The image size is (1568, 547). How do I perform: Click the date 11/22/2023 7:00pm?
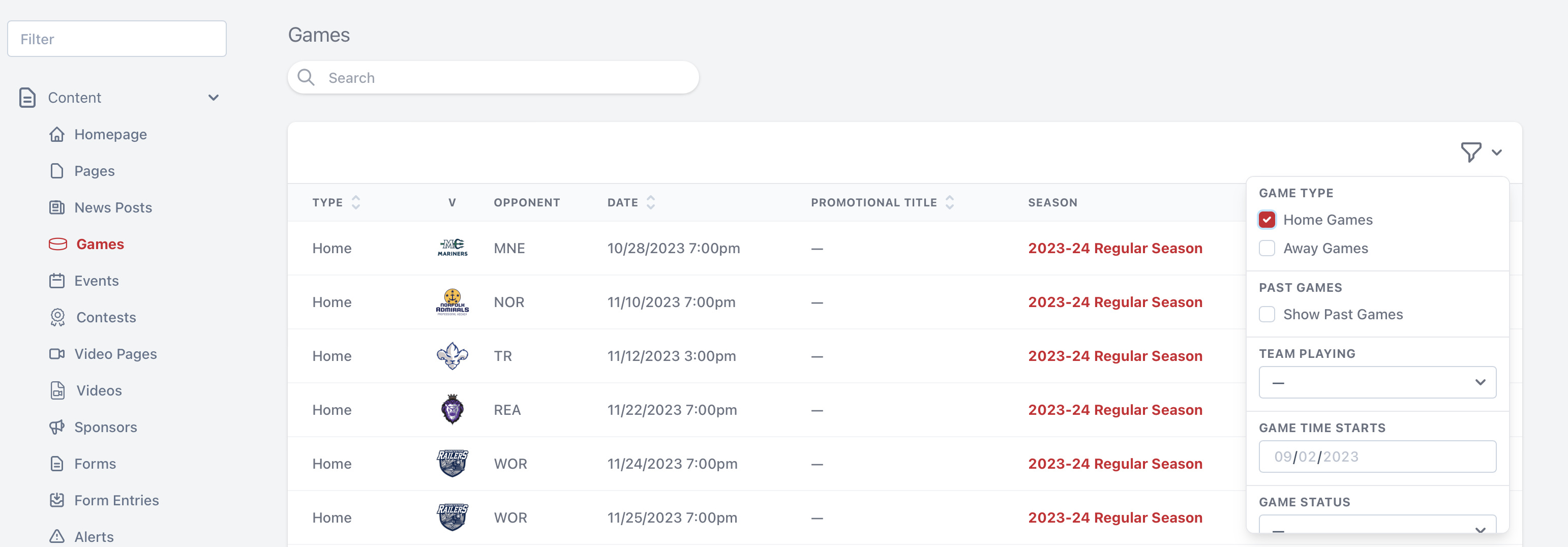coord(672,410)
